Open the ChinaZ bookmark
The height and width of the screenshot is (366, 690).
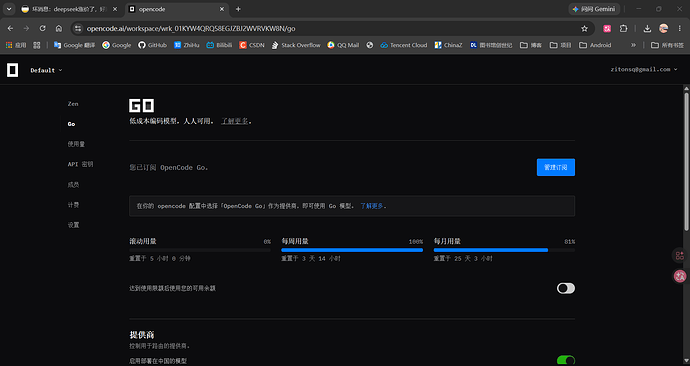tap(448, 45)
